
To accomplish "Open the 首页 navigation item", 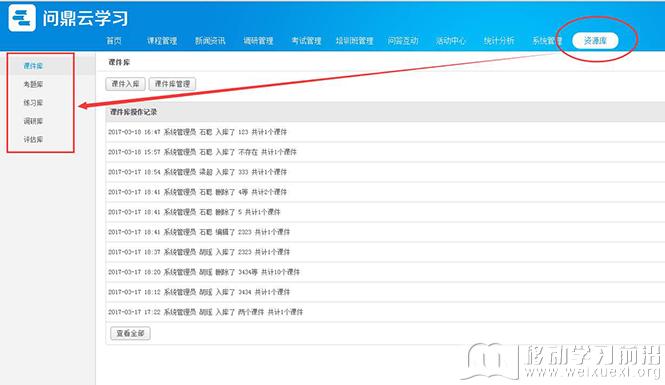I will coord(114,41).
